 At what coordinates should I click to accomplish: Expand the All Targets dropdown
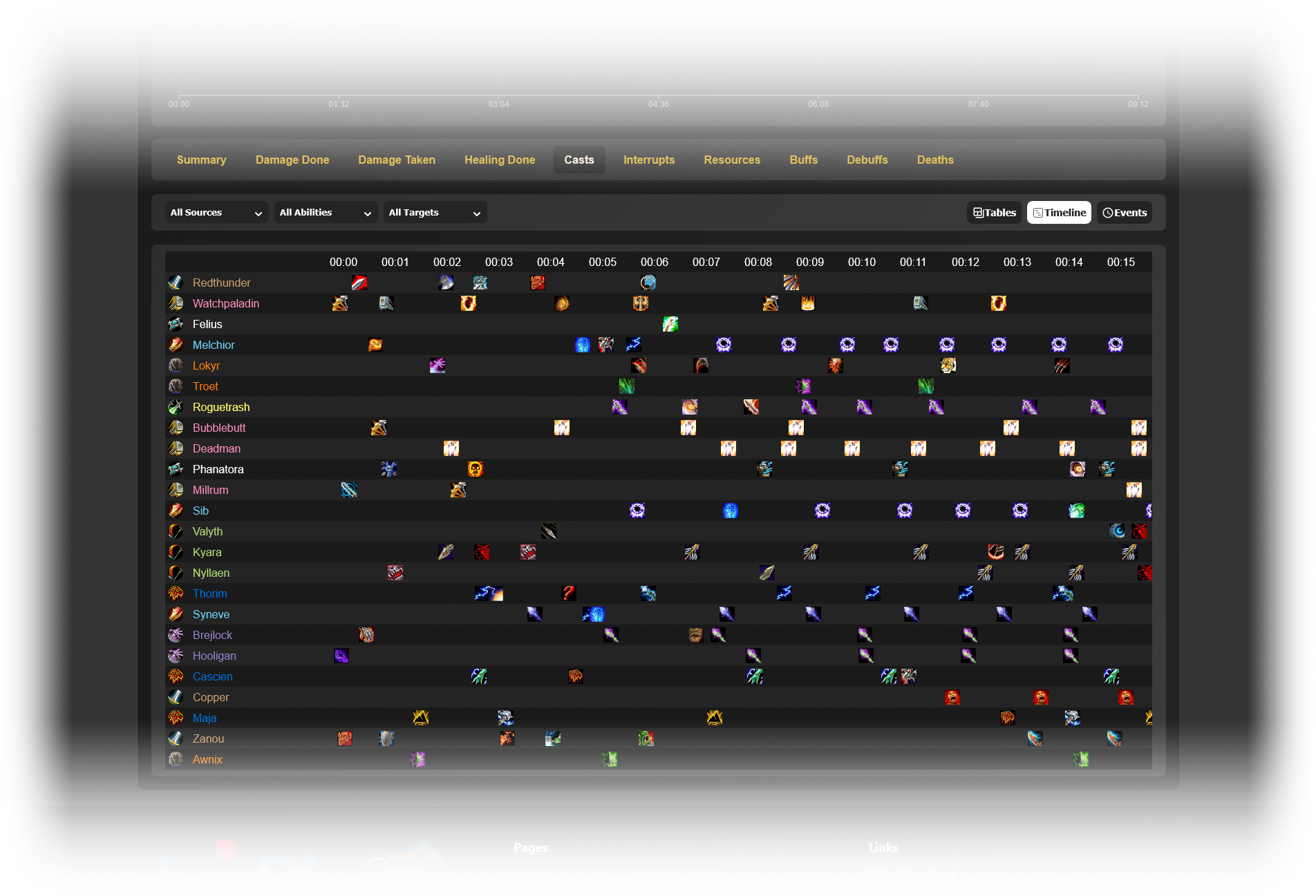435,213
